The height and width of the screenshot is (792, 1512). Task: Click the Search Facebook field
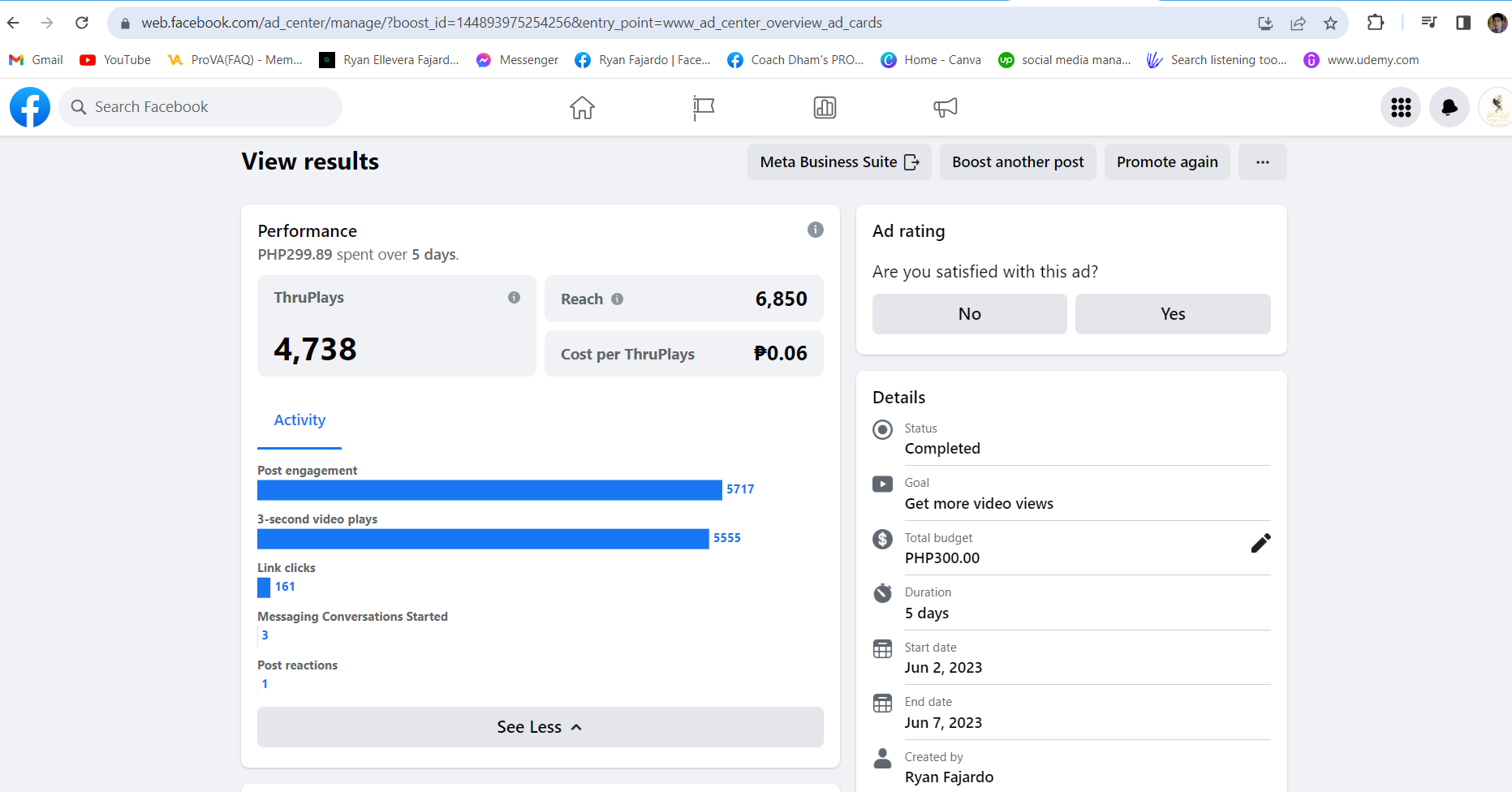coord(201,107)
